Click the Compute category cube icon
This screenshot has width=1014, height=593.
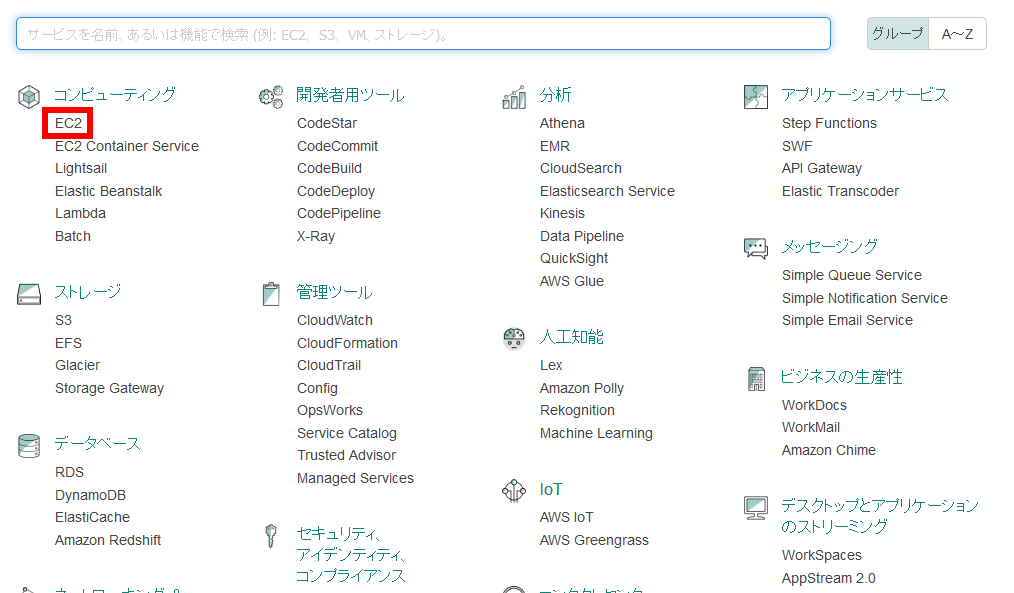[28, 97]
